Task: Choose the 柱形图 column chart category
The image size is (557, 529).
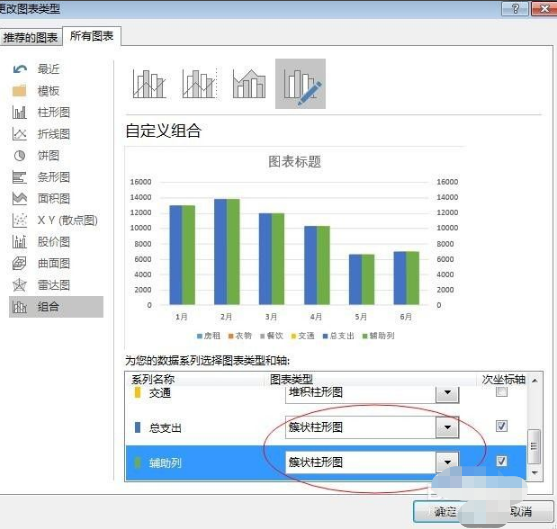Action: pos(53,112)
